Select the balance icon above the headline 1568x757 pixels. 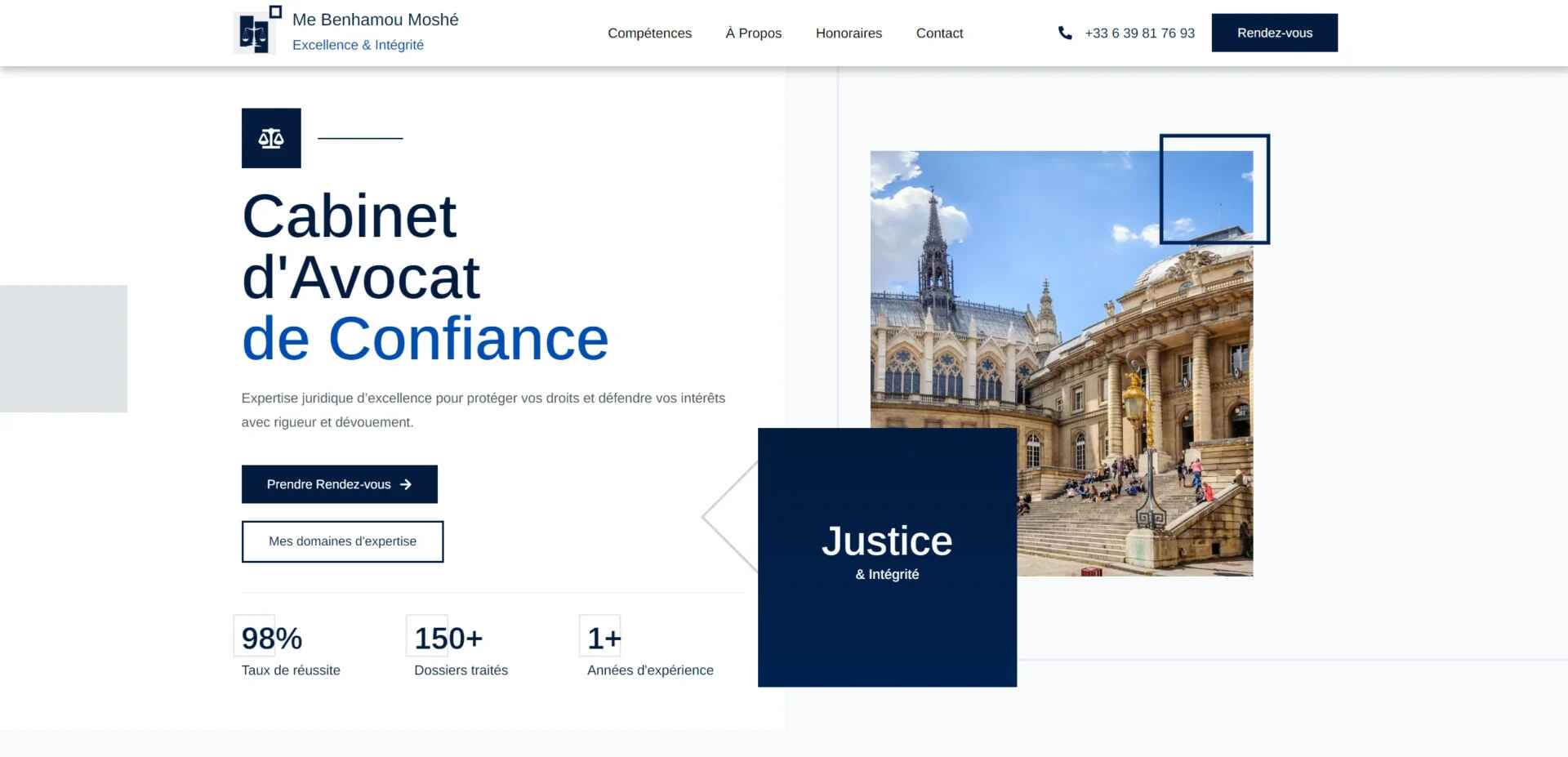tap(270, 137)
